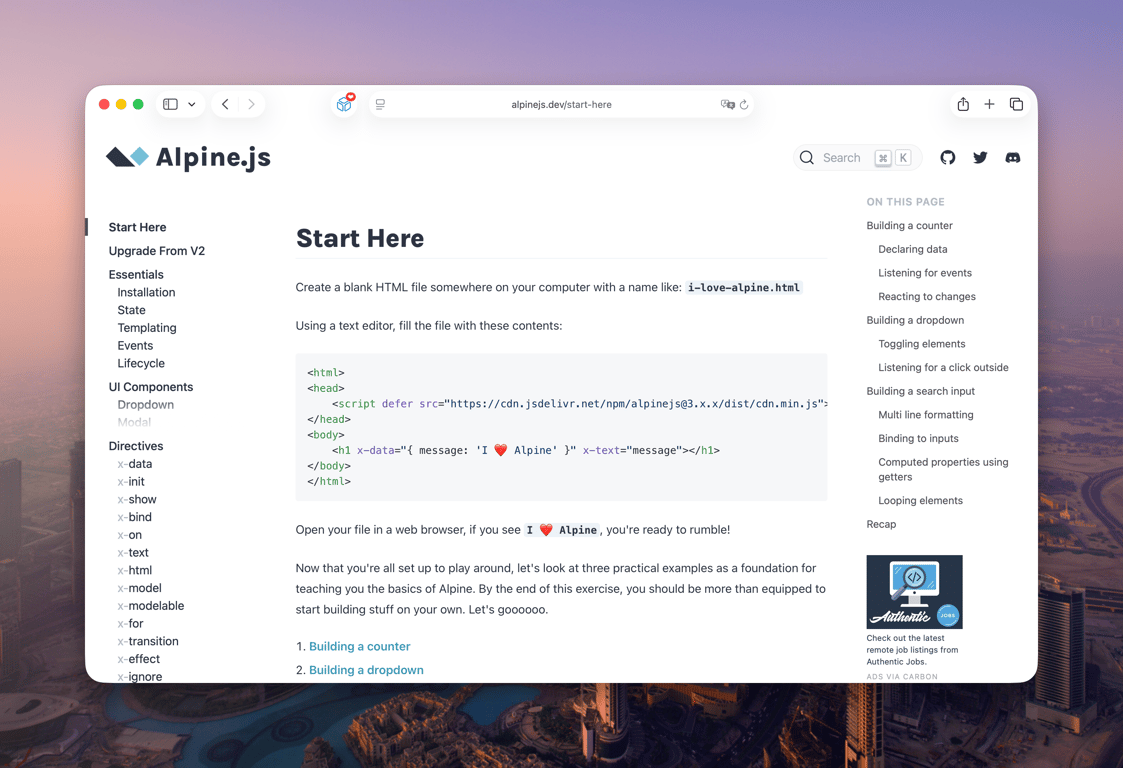Screen dimensions: 1123x768
Task: Open the x-data directive page
Action: [x=135, y=464]
